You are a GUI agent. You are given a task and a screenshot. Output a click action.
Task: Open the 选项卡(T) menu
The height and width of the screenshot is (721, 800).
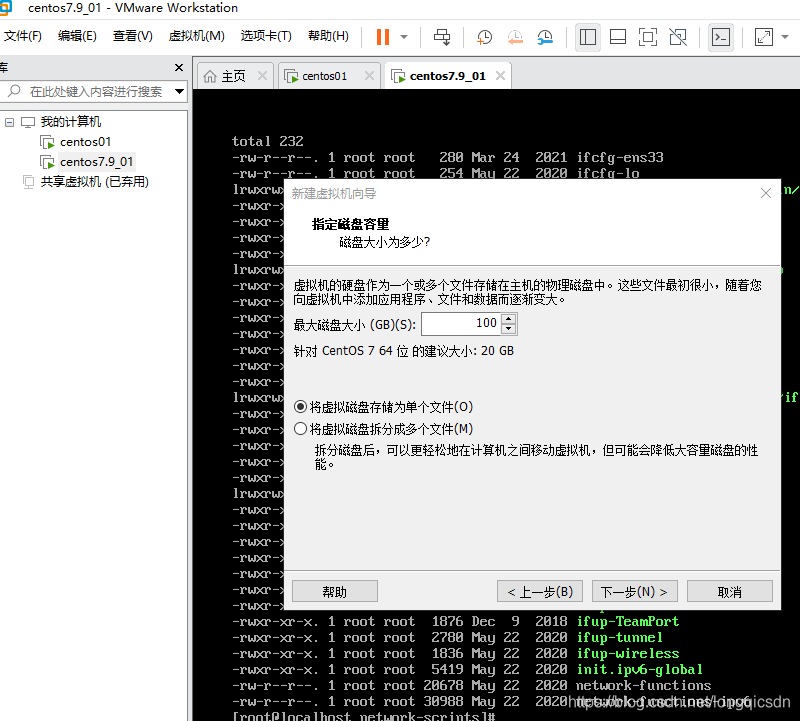(266, 36)
